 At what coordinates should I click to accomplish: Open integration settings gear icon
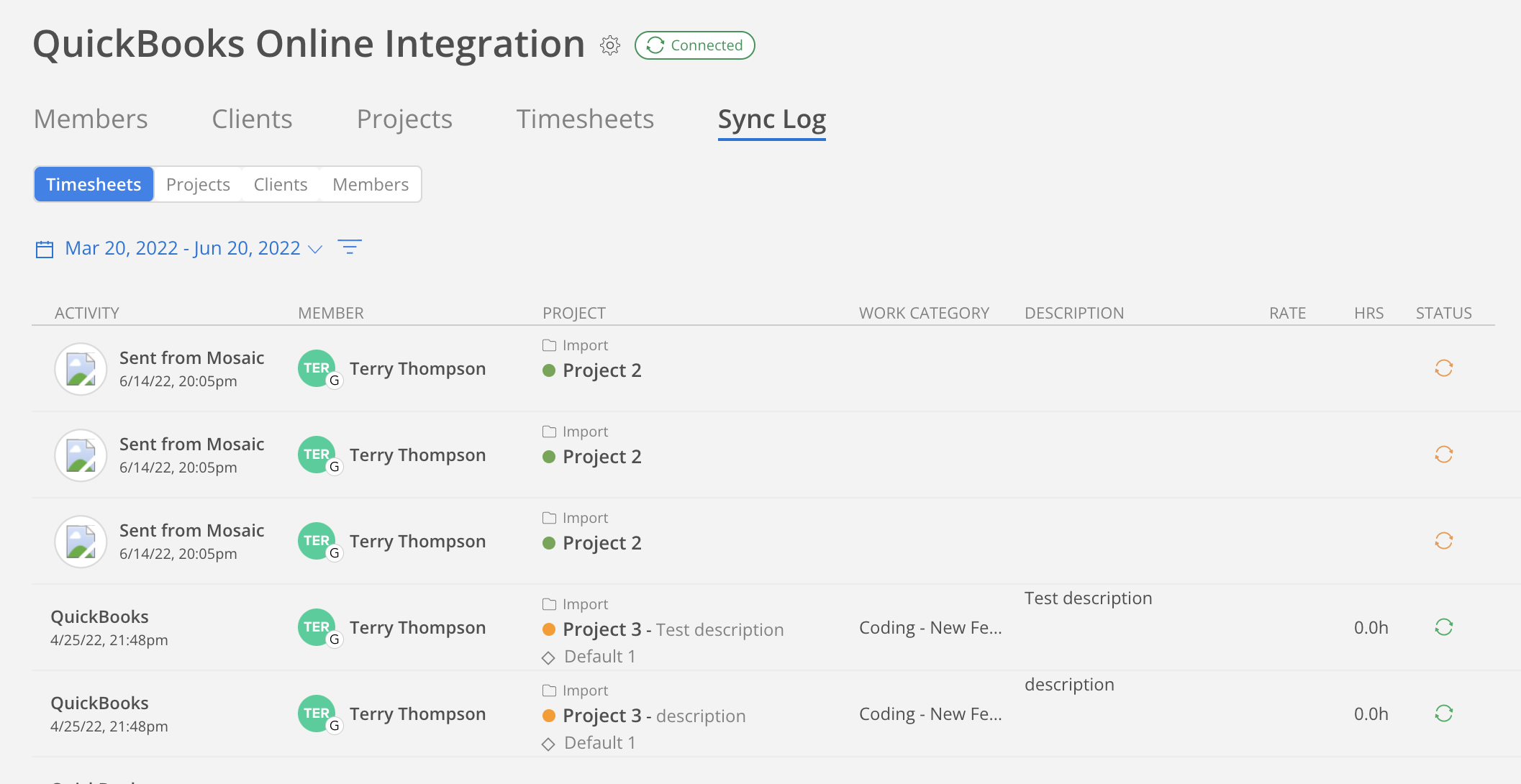610,45
